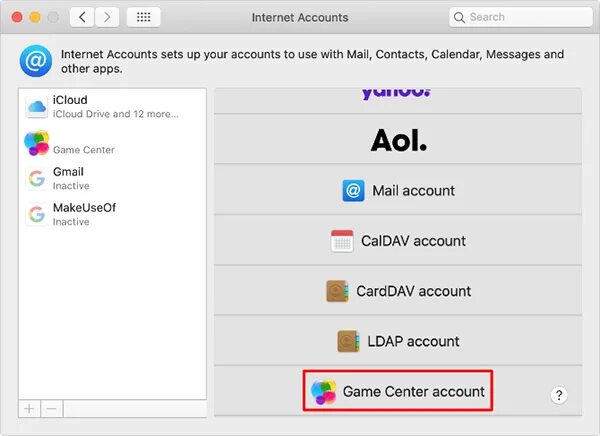
Task: Click the 'Inactive' status under Gmail
Action: [71, 186]
